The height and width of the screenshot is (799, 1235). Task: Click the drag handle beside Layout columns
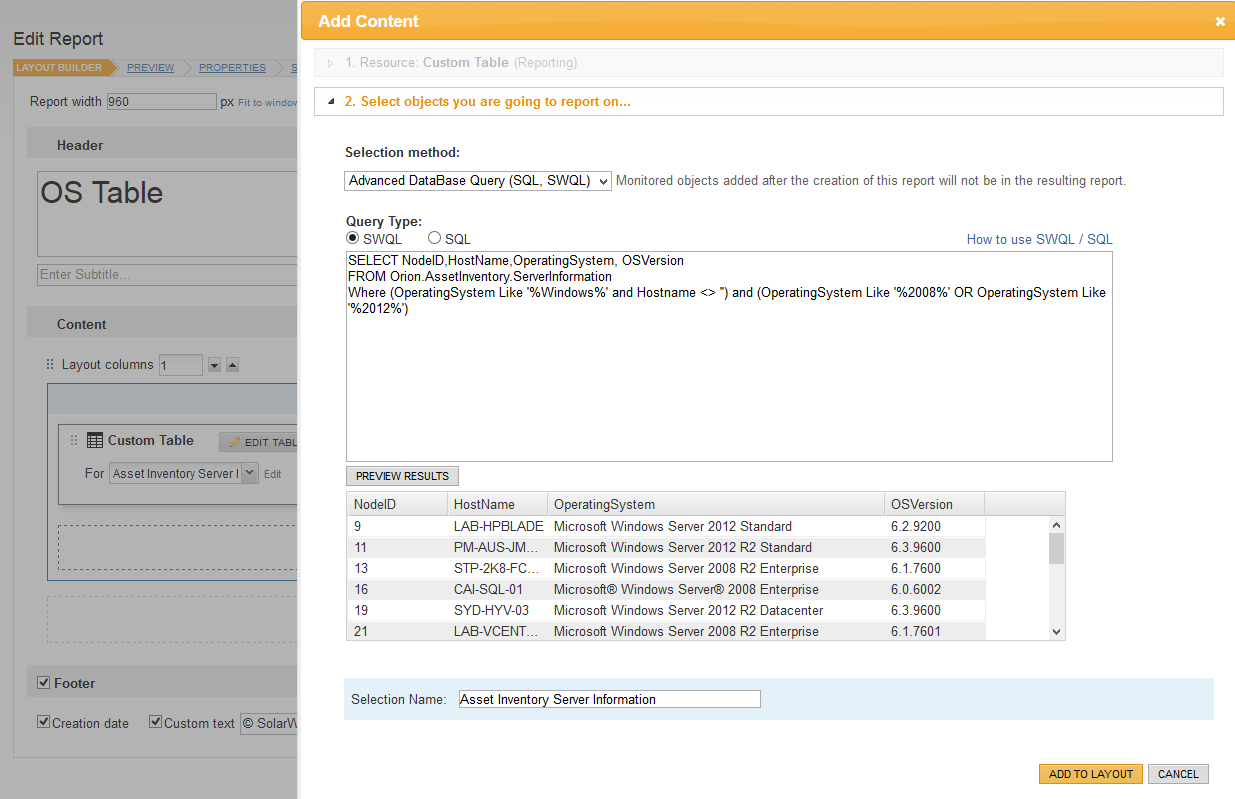point(50,365)
